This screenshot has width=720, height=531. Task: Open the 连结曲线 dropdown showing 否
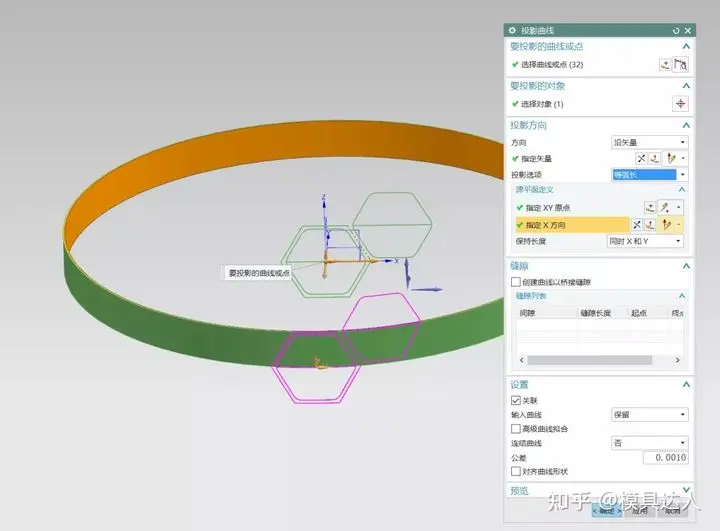pos(649,443)
